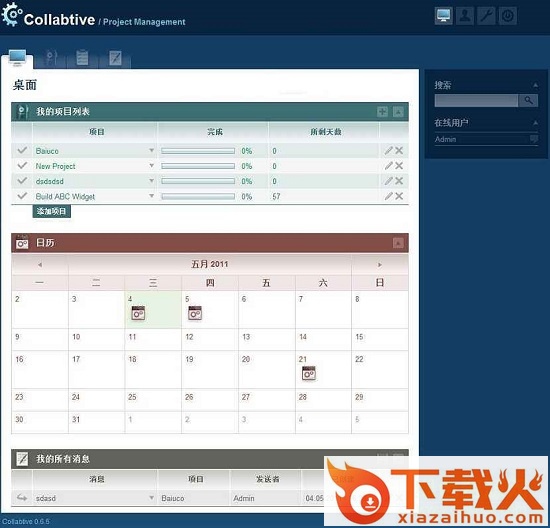Open the event icon on May 4
The image size is (550, 528).
point(138,313)
